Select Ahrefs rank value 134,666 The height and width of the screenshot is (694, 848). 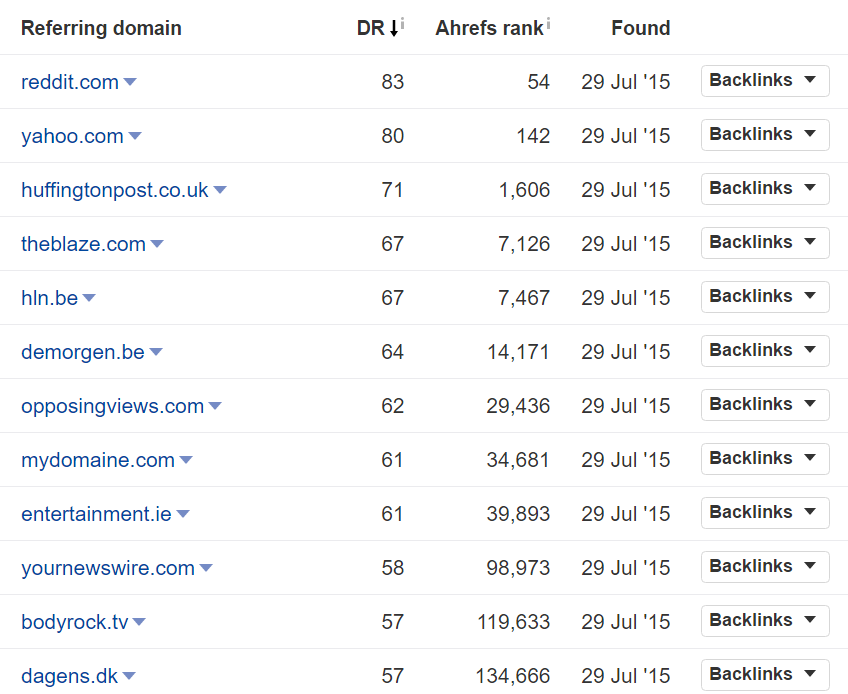513,676
